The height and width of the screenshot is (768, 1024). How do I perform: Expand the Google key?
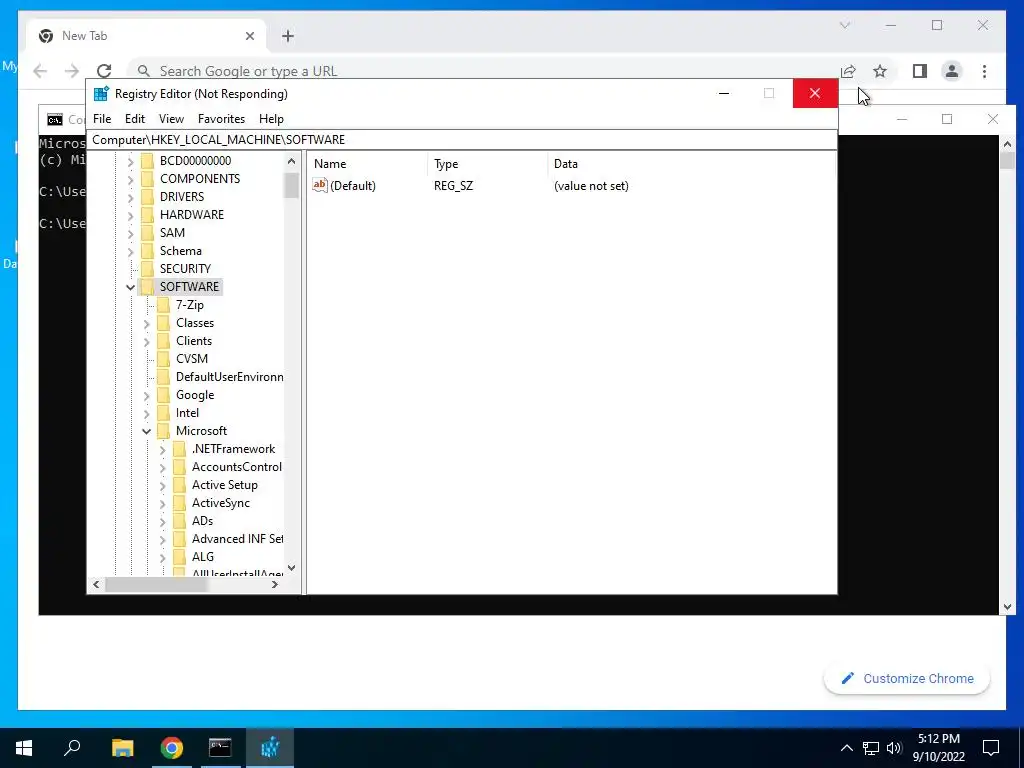tap(146, 395)
